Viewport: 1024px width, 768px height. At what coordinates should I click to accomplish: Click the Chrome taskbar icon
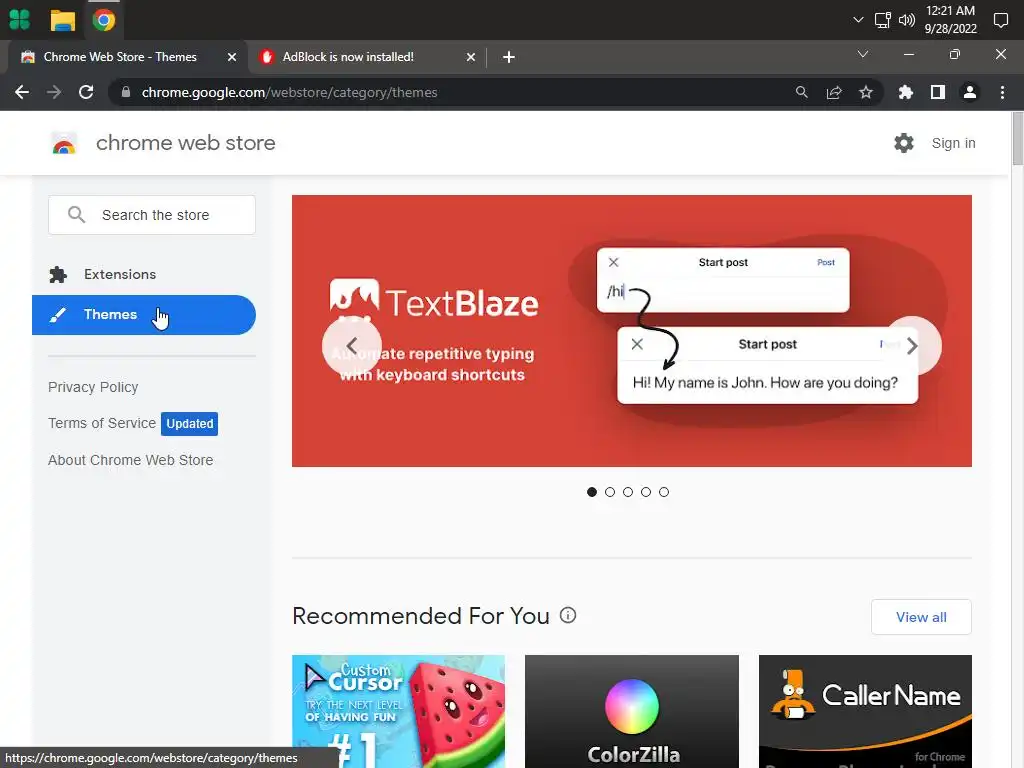(x=104, y=20)
